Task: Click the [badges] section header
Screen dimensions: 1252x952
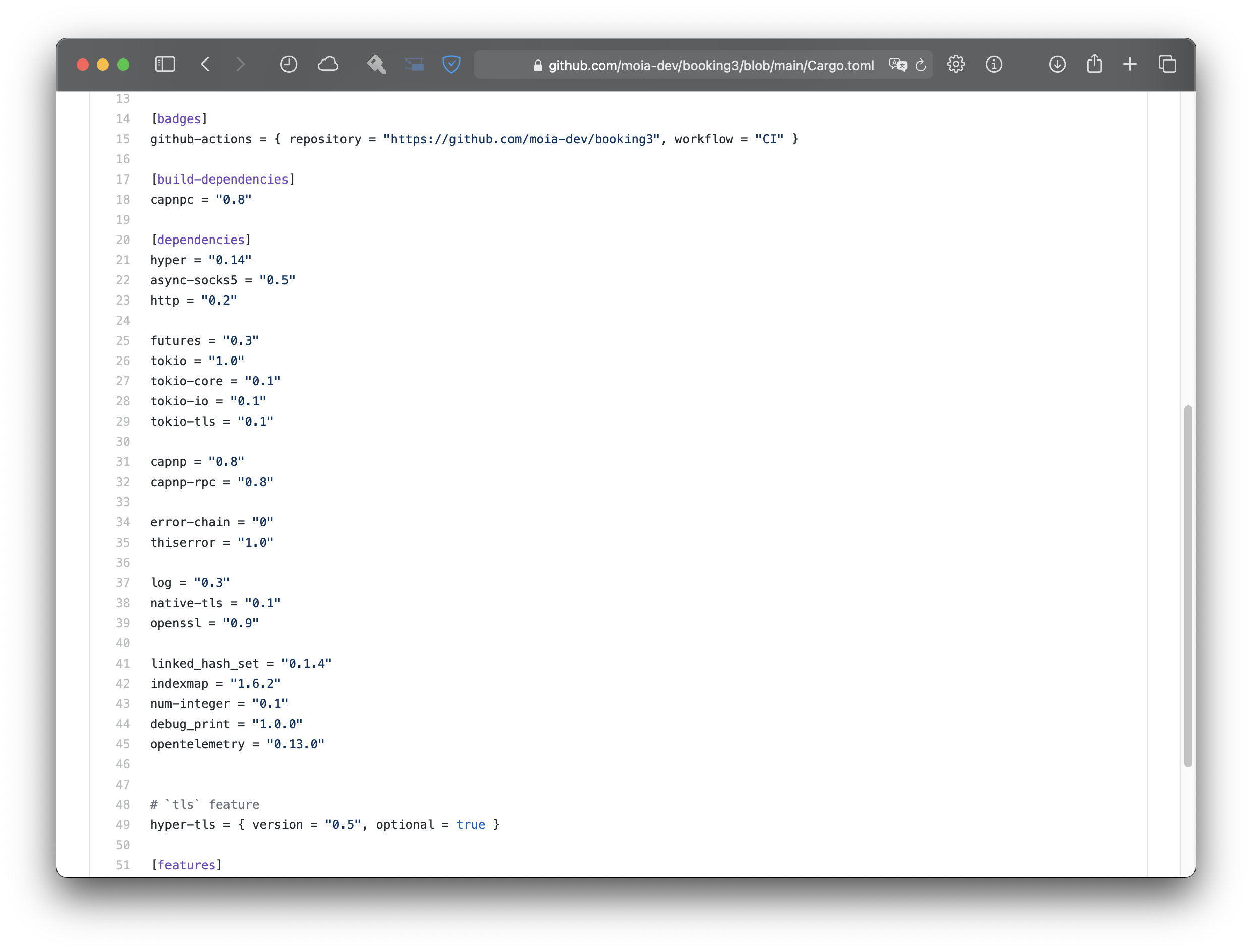Action: tap(179, 118)
